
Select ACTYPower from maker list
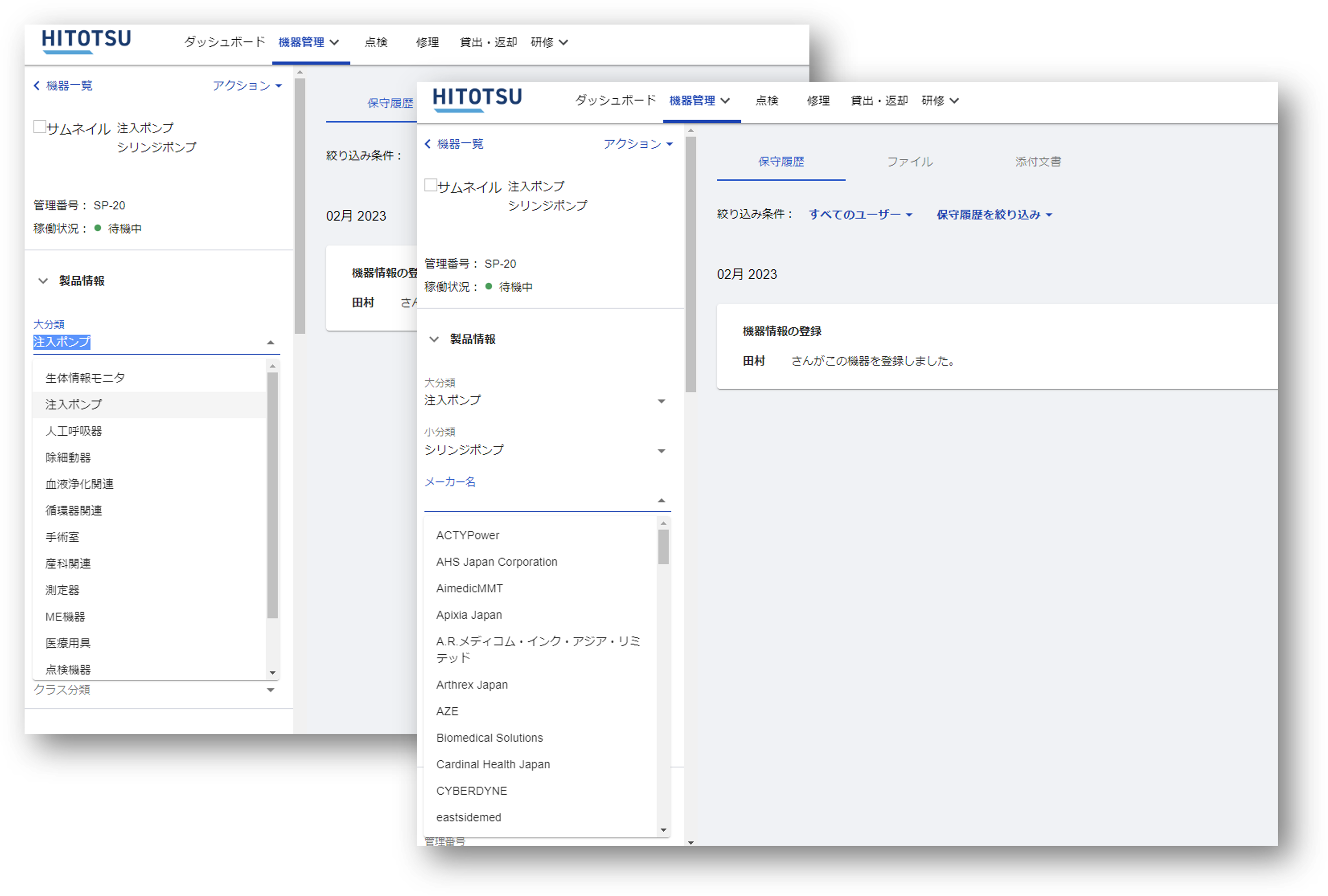[x=541, y=535]
